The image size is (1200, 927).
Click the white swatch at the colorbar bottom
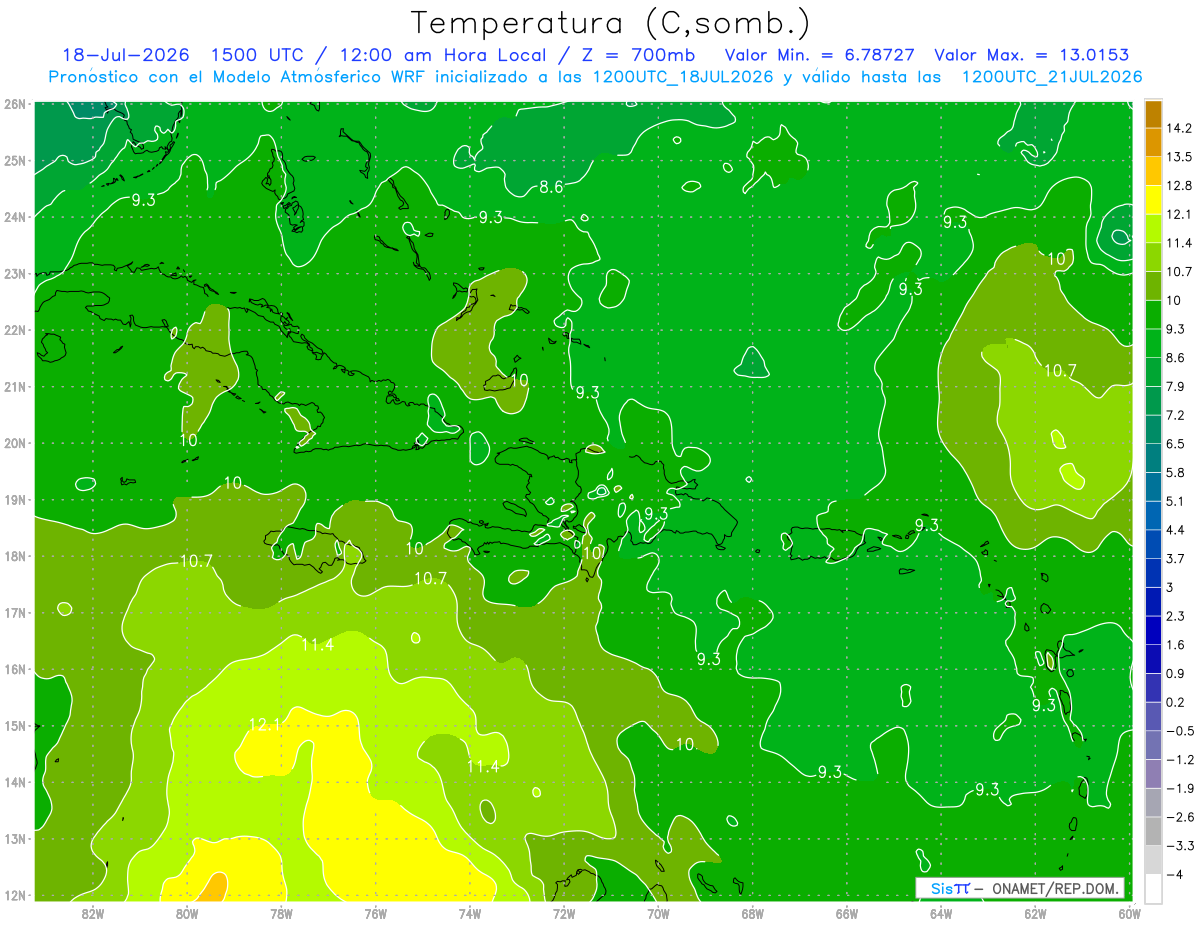1153,888
